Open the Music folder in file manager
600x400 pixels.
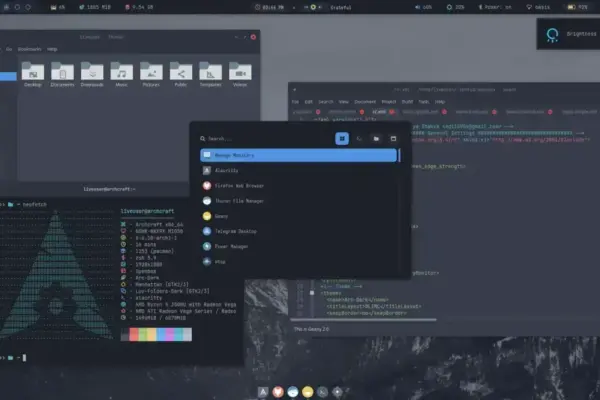click(121, 74)
